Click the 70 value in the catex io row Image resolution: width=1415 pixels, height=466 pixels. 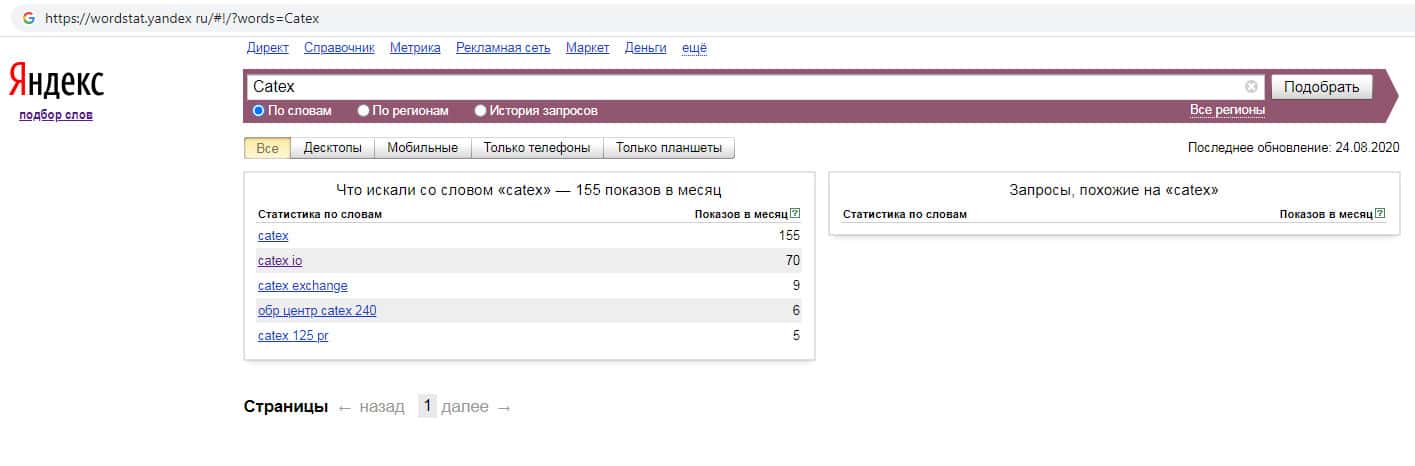click(793, 261)
